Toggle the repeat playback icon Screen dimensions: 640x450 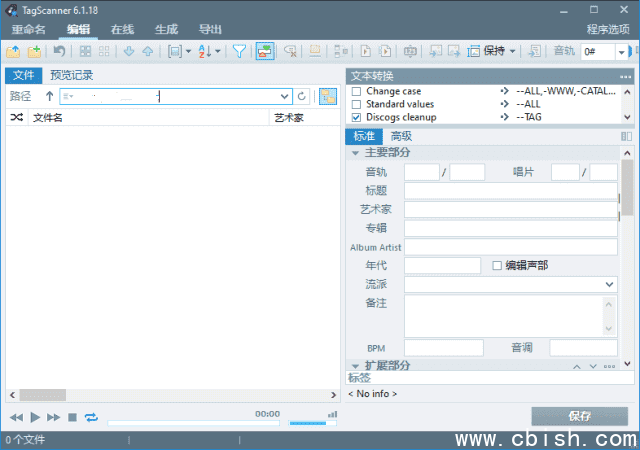tap(92, 417)
